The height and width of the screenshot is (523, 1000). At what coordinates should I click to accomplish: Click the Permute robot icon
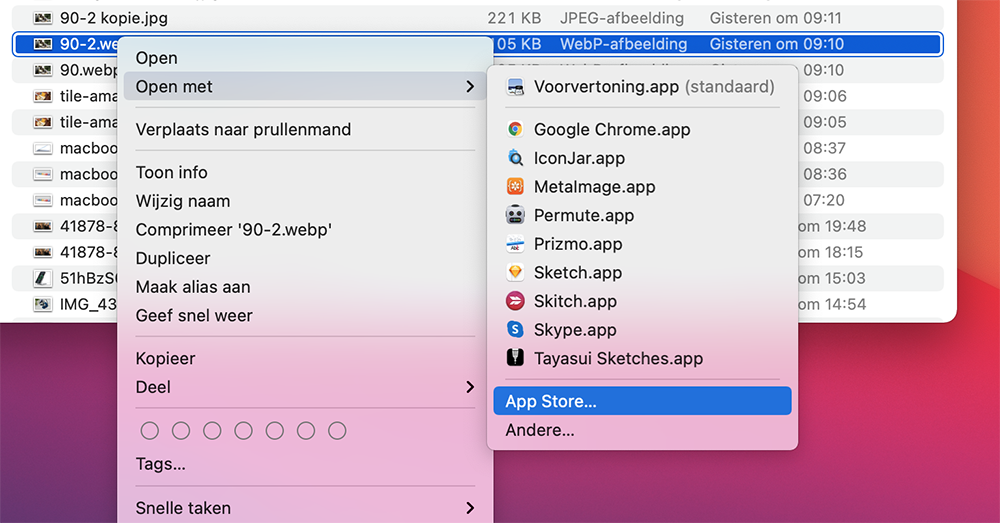[515, 215]
